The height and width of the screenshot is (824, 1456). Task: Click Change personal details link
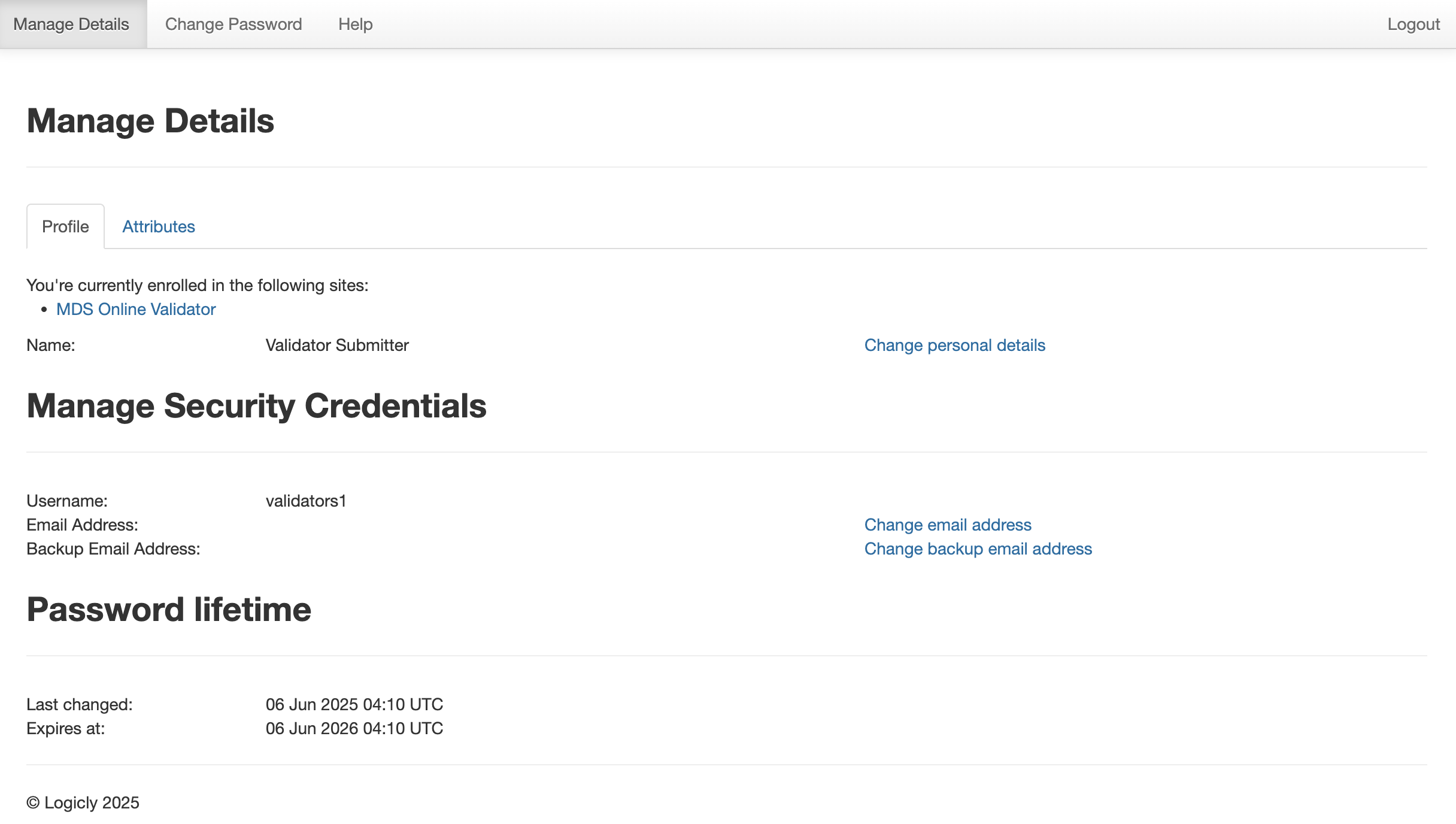[x=954, y=345]
